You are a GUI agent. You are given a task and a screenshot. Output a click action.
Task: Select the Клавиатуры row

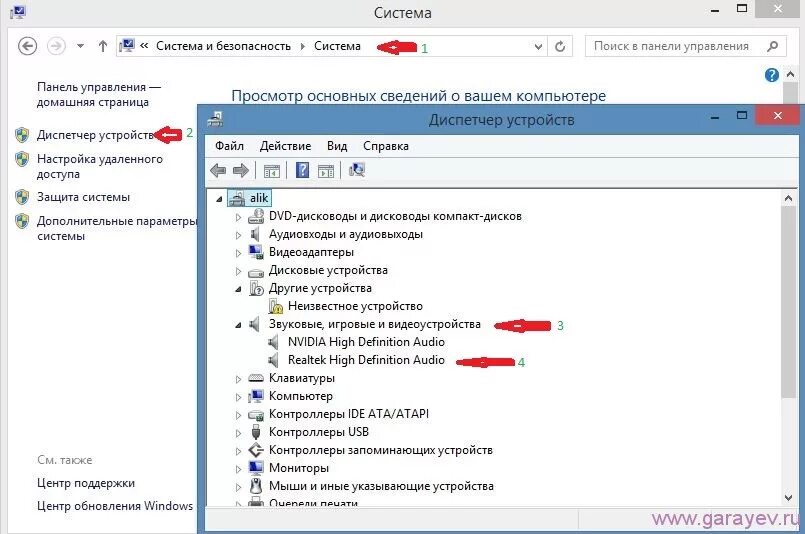tap(302, 378)
